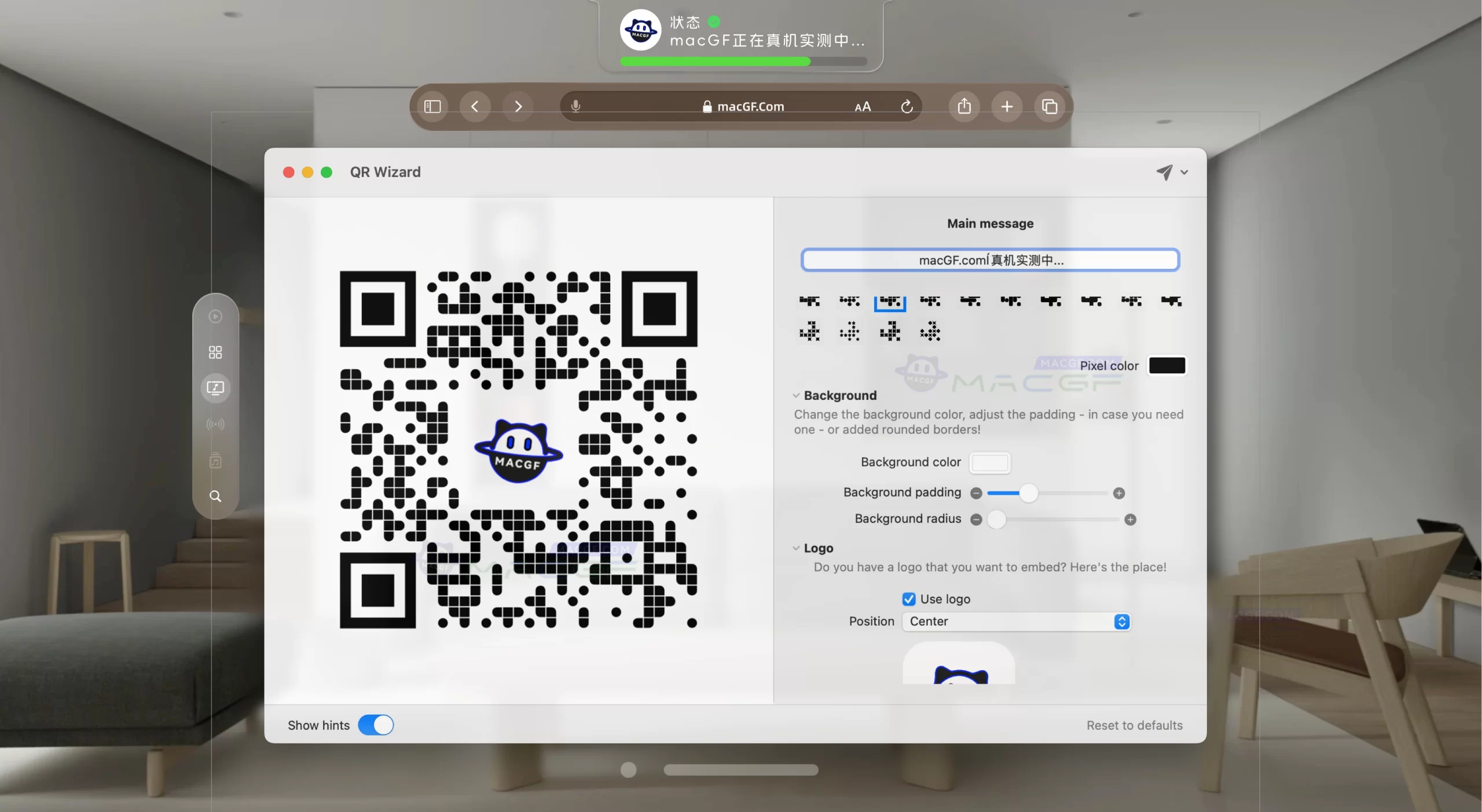This screenshot has width=1482, height=812.
Task: Disable the Show hints toggle
Action: (375, 725)
